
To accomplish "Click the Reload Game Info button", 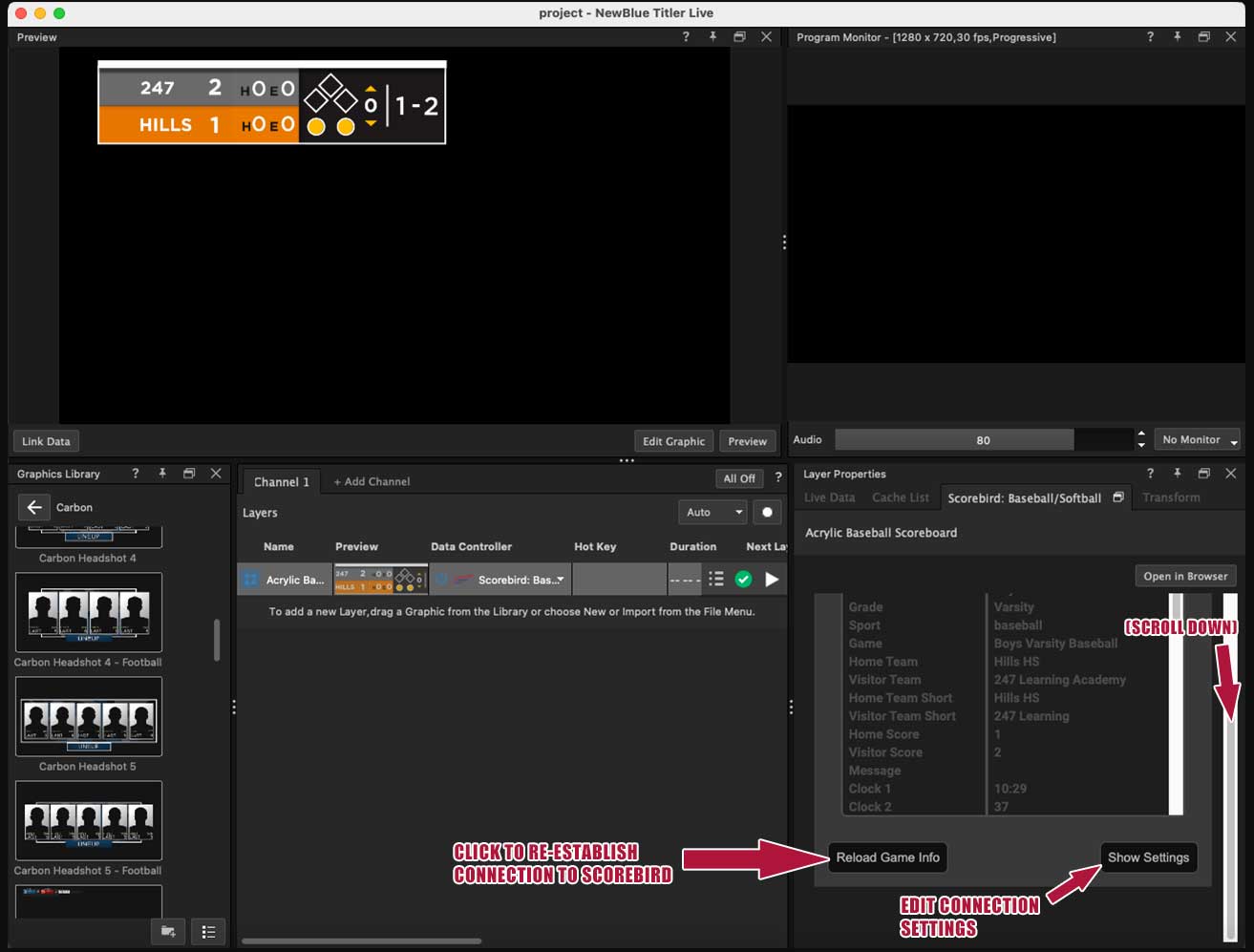I will coord(888,857).
